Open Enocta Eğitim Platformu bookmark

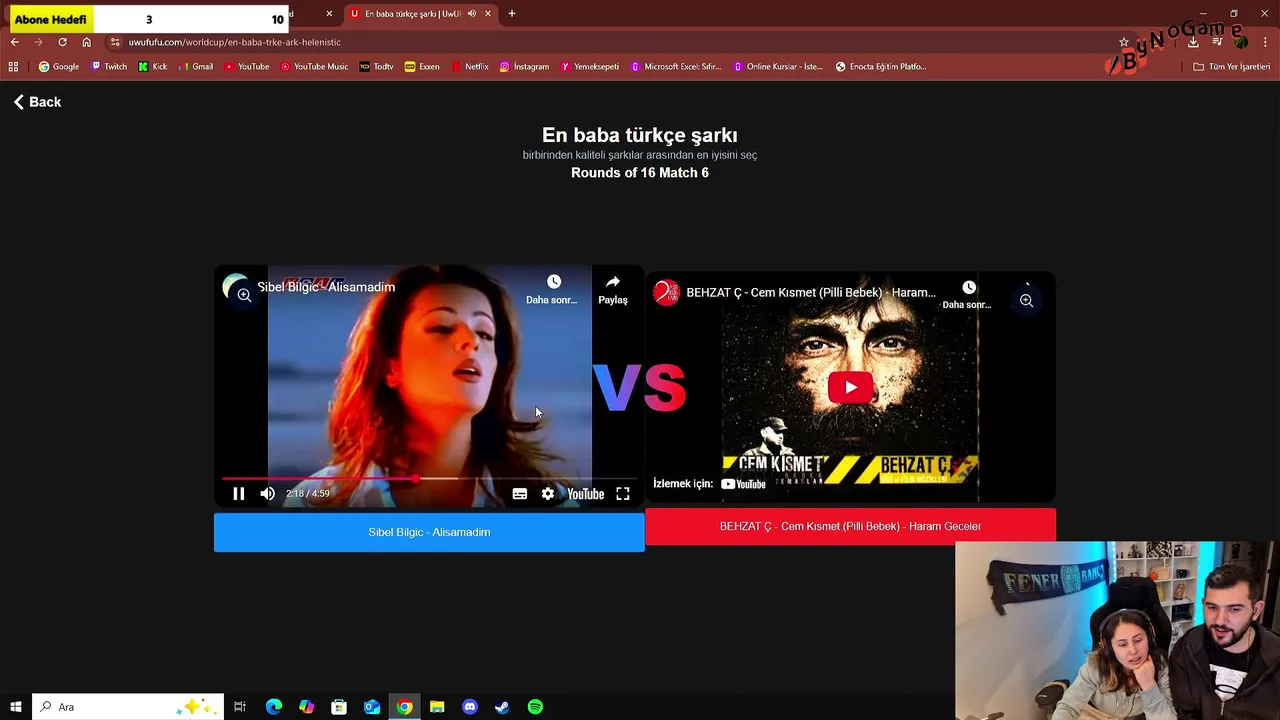(x=881, y=67)
